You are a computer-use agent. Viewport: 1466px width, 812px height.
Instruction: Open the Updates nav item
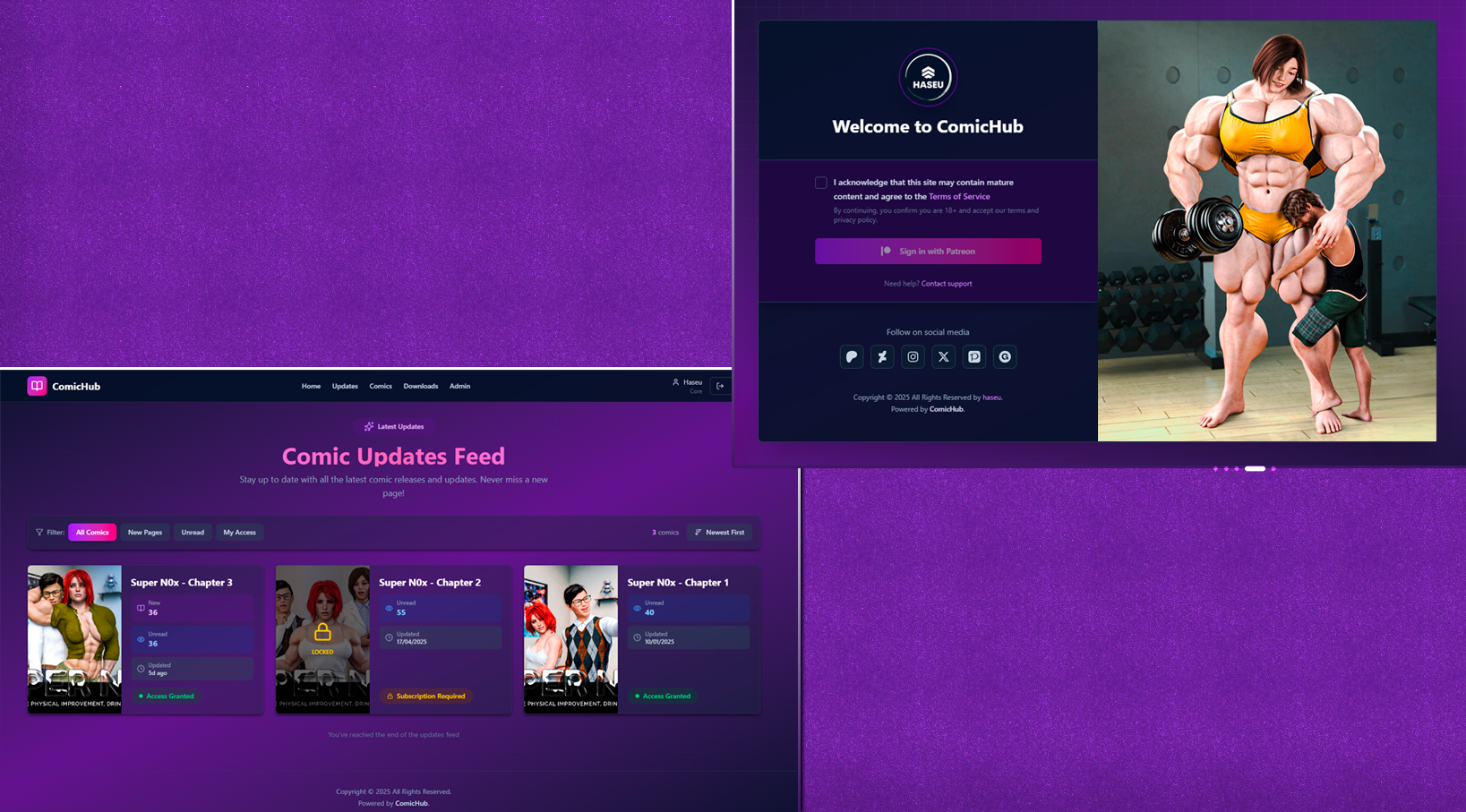click(345, 387)
